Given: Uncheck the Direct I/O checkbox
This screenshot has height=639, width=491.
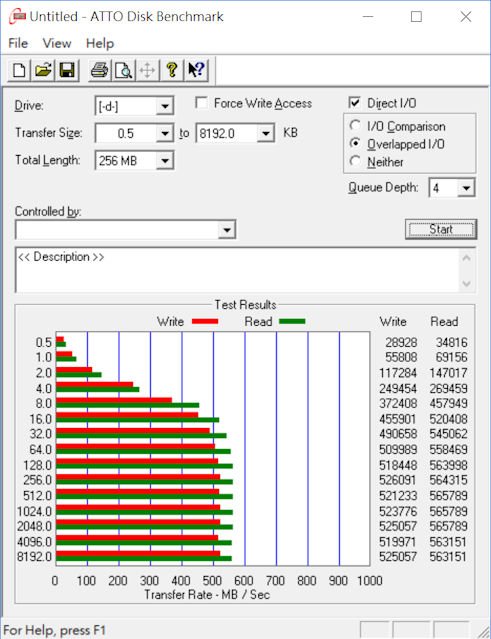Looking at the screenshot, I should pos(354,103).
